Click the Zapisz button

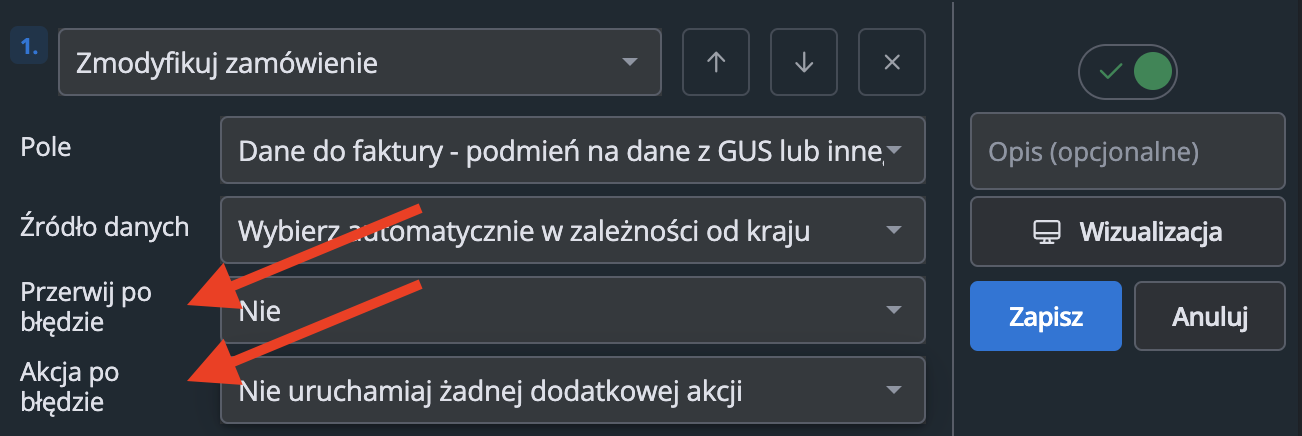(x=1047, y=316)
